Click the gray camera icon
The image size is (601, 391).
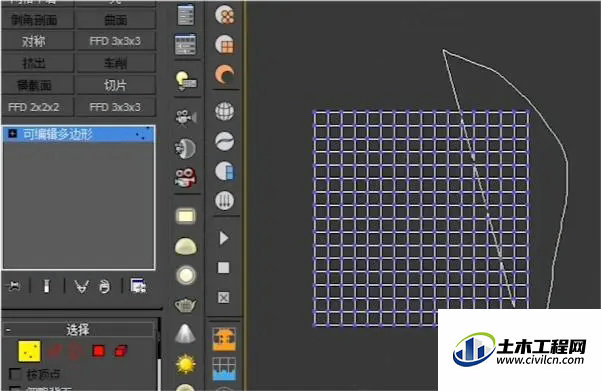coord(186,117)
